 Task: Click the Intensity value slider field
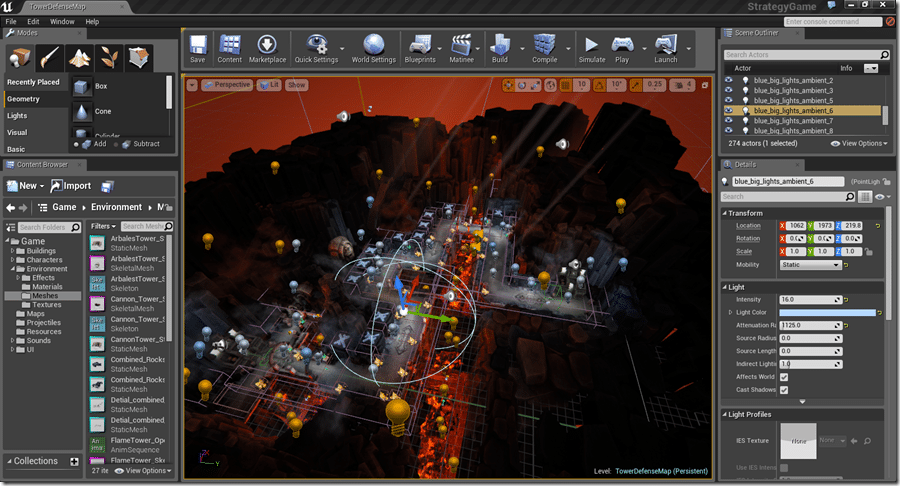[x=810, y=300]
